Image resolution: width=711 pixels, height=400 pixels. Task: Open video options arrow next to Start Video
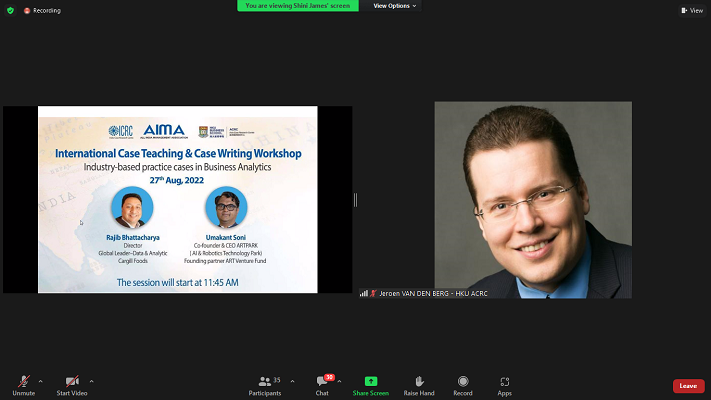91,381
